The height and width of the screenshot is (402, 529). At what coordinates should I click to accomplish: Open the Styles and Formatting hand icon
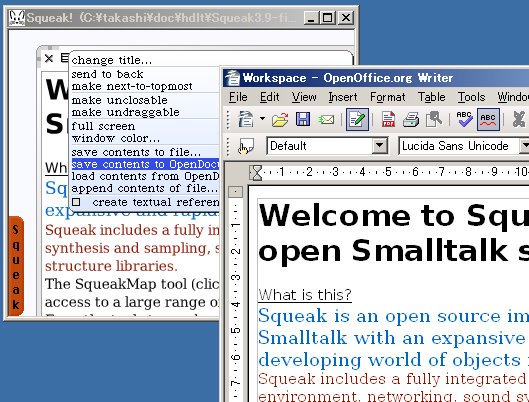click(246, 146)
